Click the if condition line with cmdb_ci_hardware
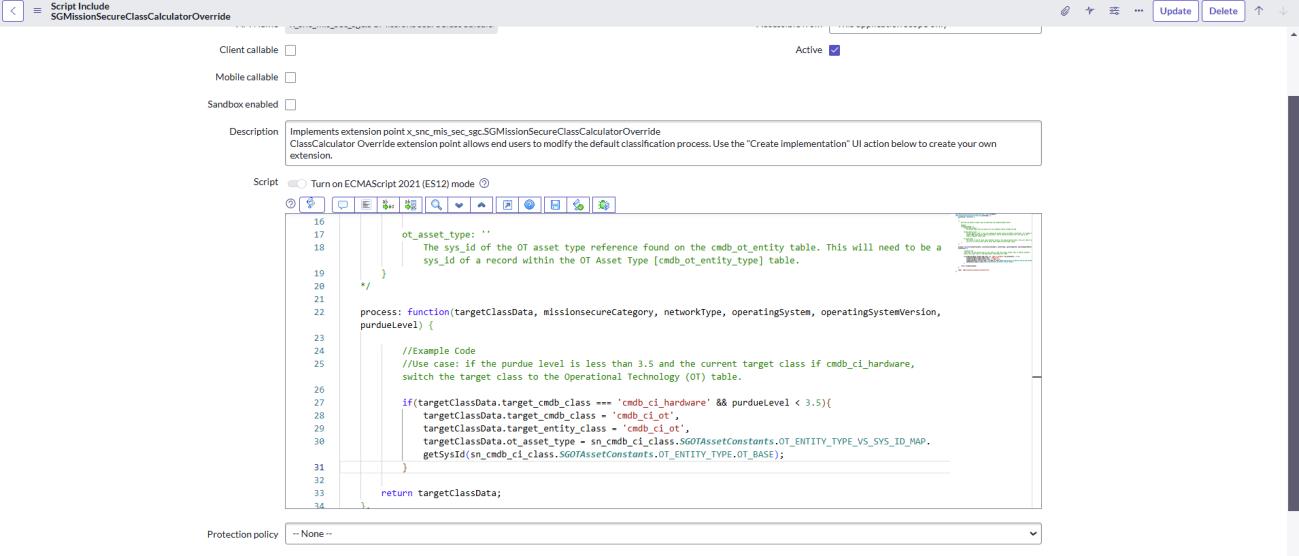1299x556 pixels. click(x=617, y=402)
